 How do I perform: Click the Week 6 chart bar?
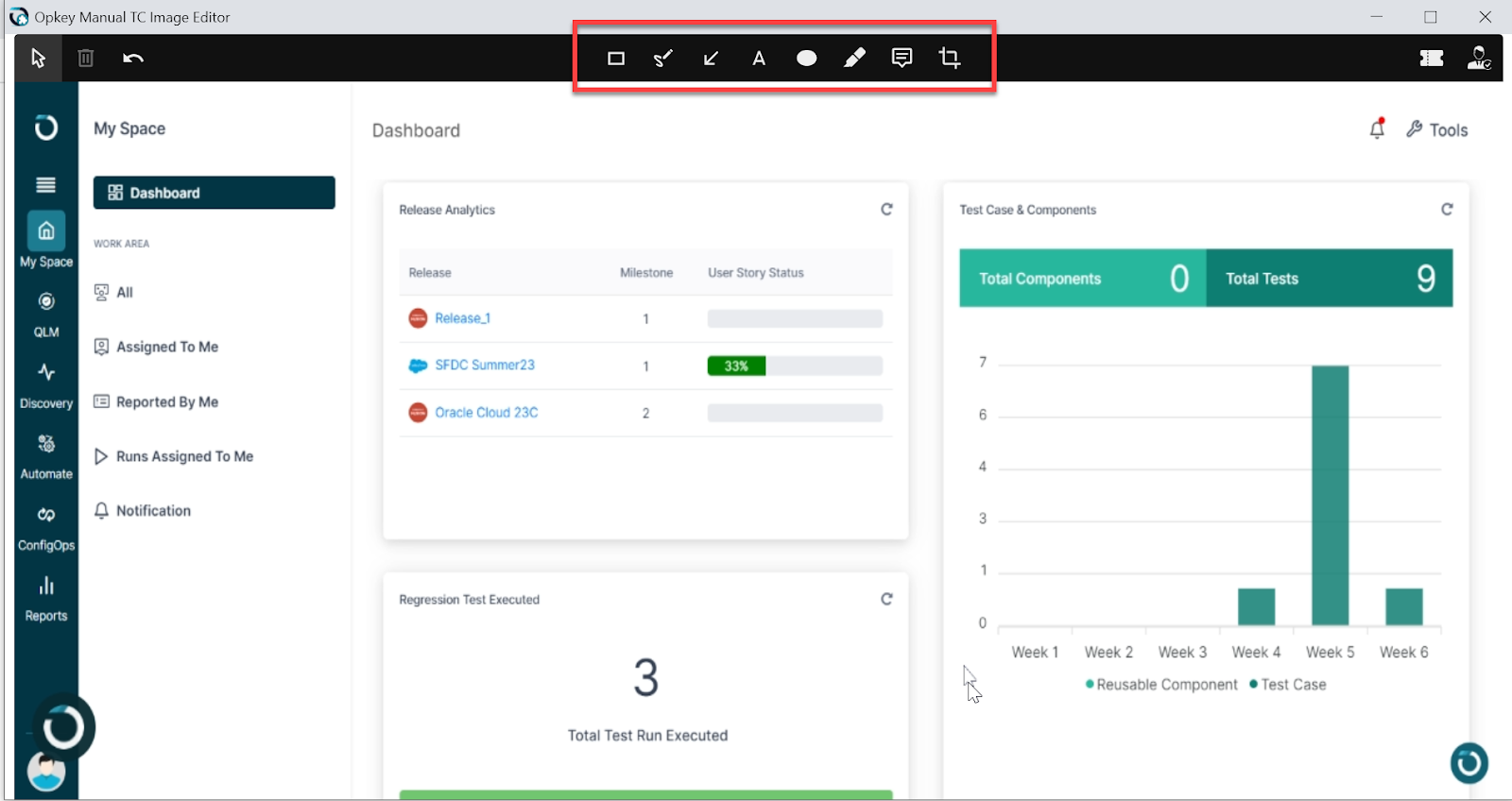pos(1404,607)
